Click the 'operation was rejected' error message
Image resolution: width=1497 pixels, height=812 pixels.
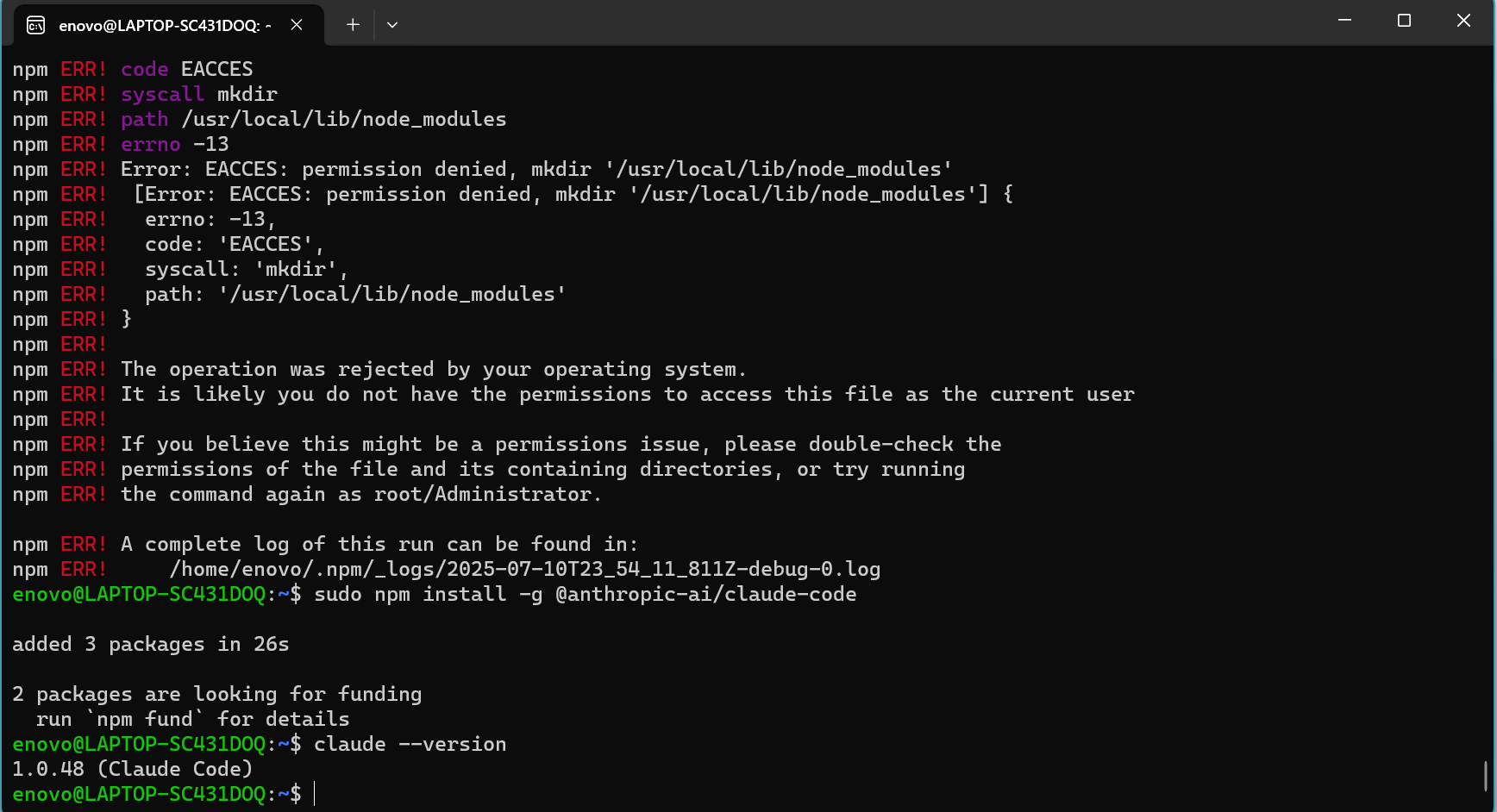[x=432, y=369]
